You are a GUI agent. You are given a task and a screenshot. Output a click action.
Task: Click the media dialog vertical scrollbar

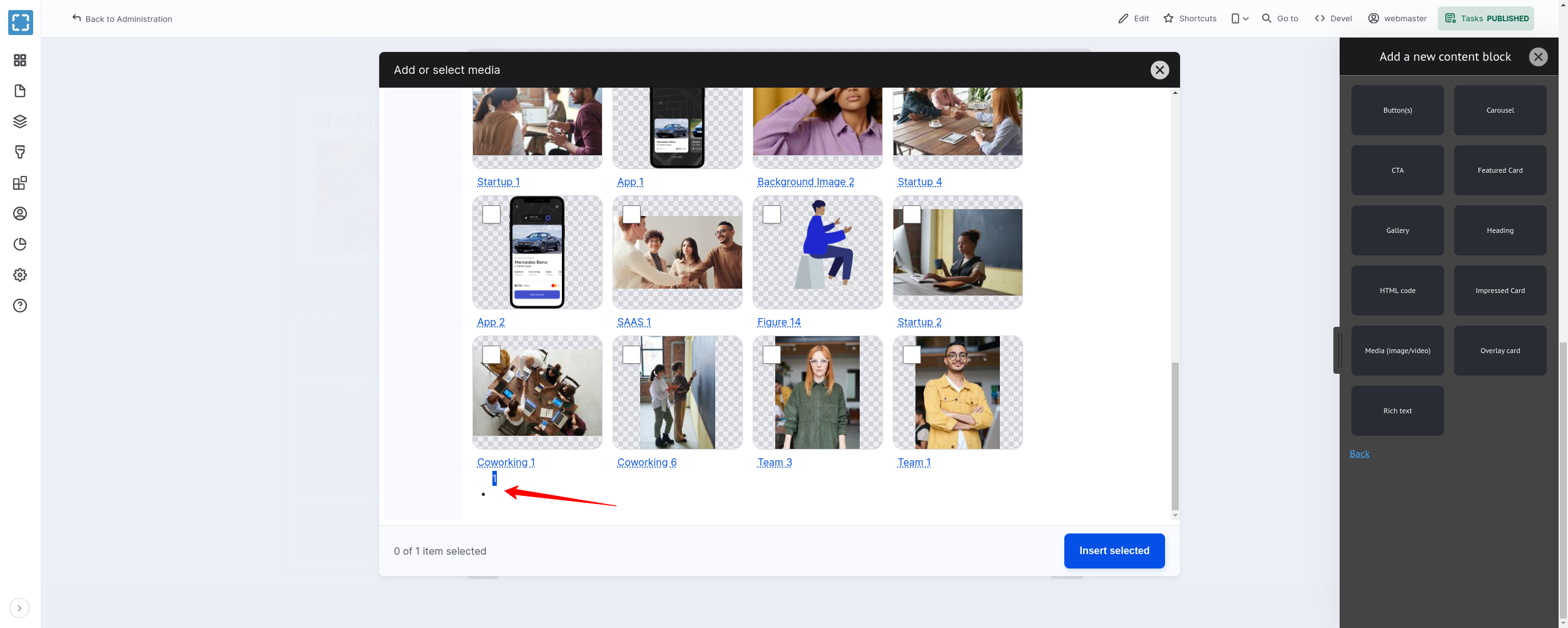tap(1175, 436)
